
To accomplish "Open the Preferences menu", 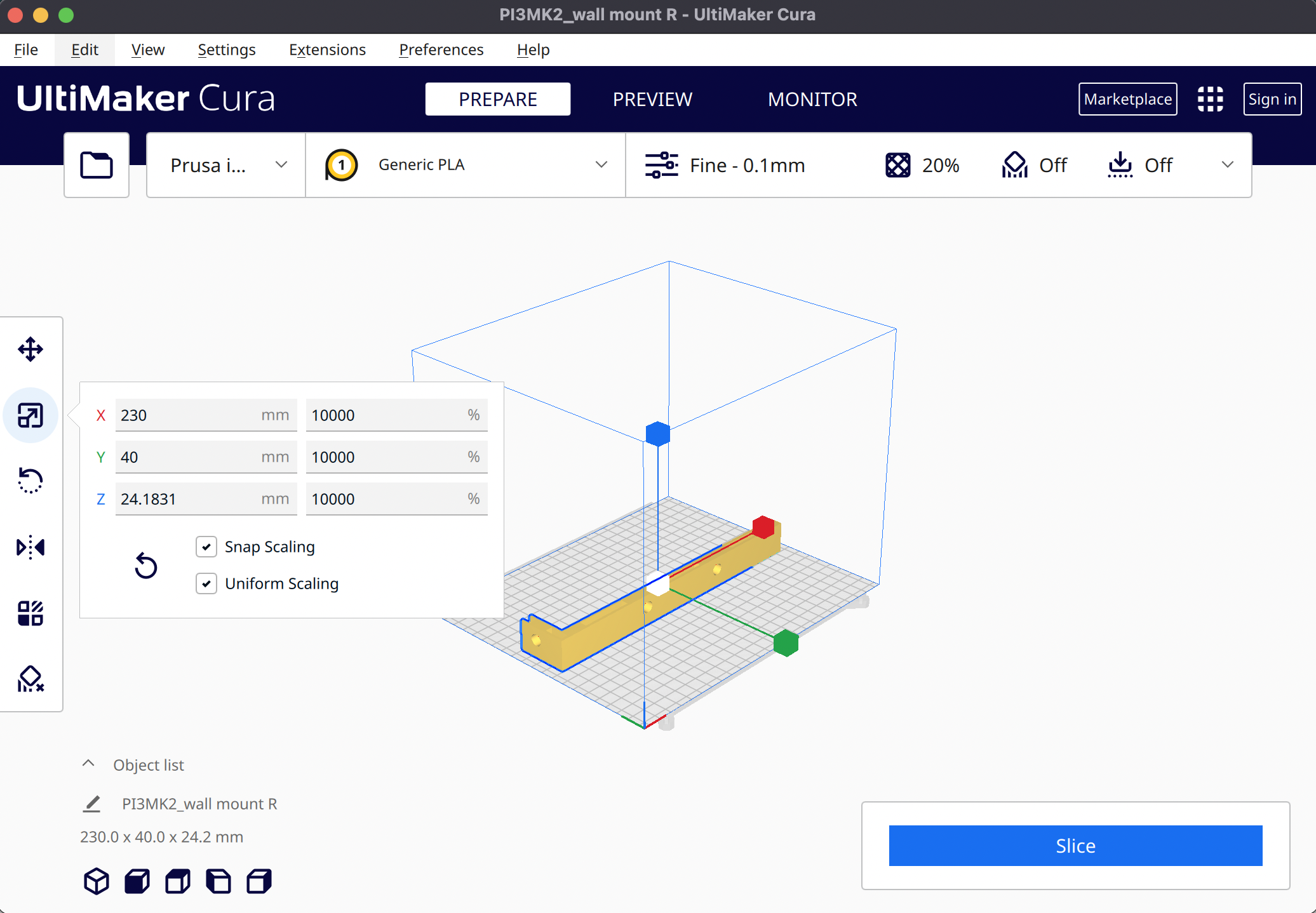I will tap(441, 50).
